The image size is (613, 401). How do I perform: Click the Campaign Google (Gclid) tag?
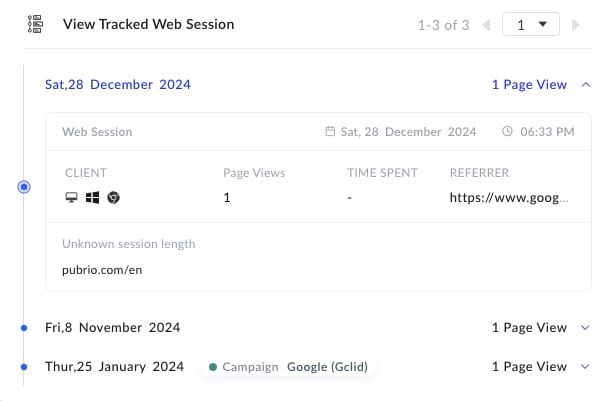(289, 367)
